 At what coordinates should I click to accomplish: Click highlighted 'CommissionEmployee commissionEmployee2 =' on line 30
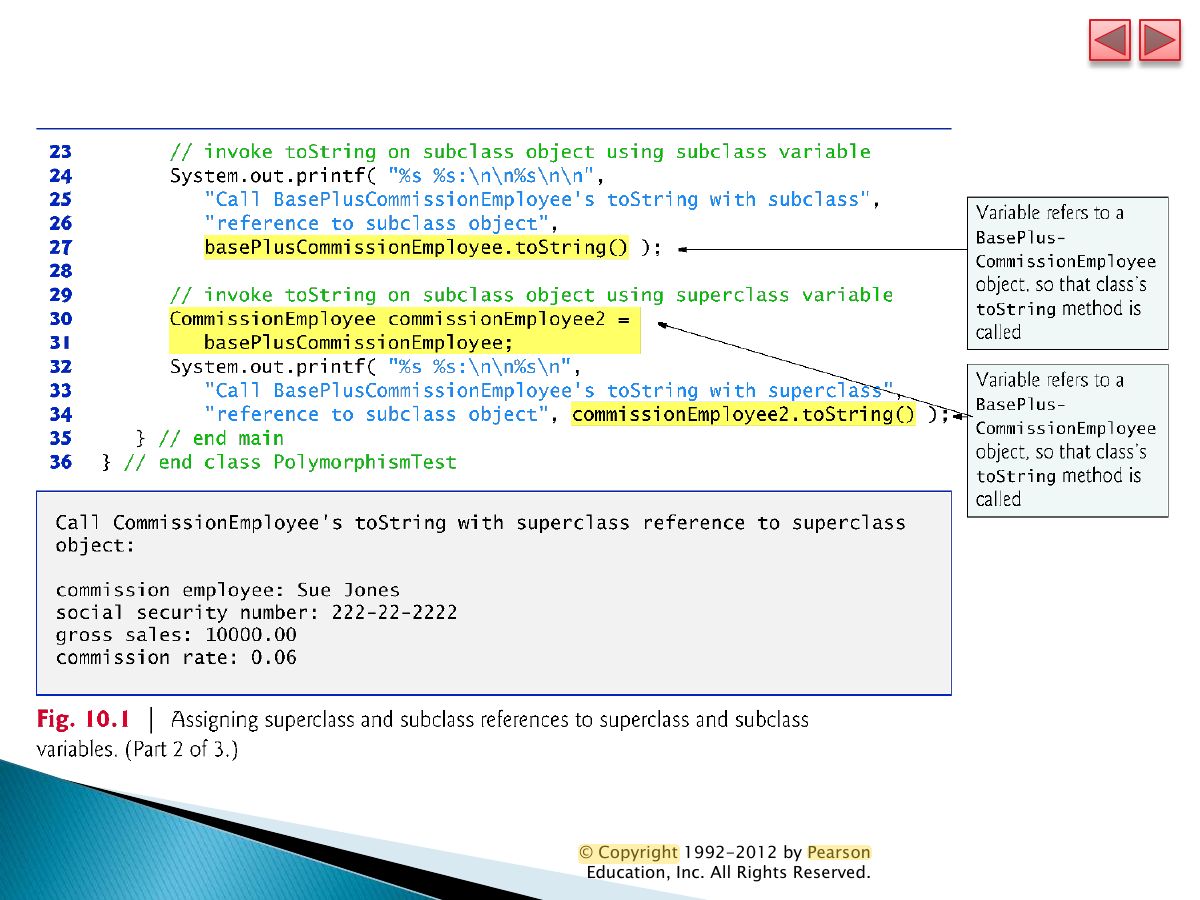pyautogui.click(x=401, y=319)
